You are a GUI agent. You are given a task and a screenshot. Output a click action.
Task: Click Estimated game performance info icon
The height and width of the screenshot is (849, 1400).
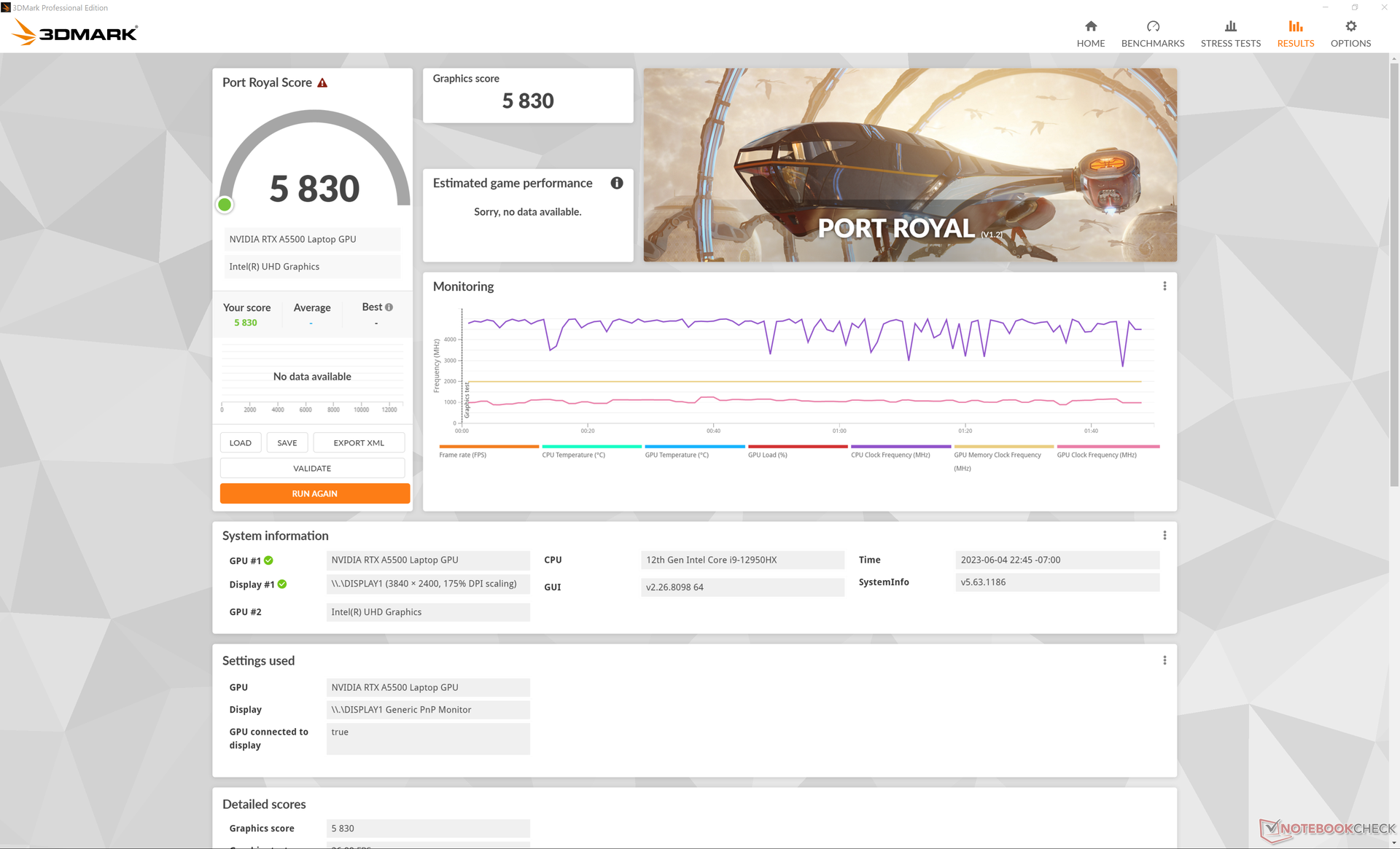pos(617,184)
